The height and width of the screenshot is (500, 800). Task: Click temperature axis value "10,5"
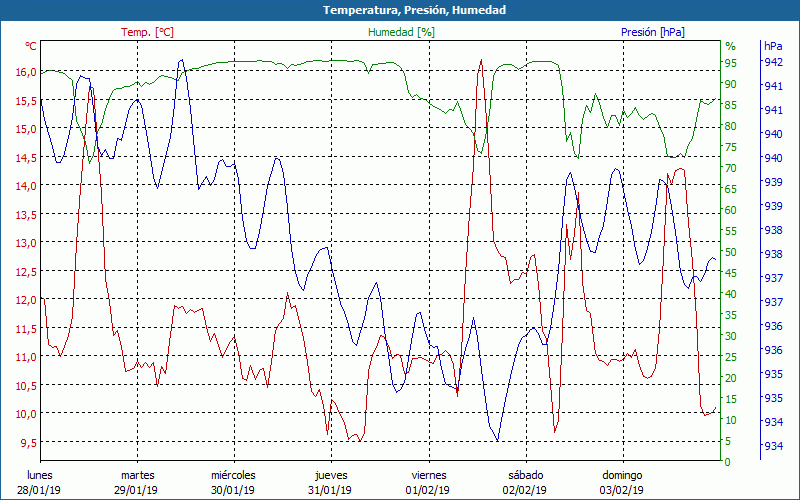coord(27,385)
